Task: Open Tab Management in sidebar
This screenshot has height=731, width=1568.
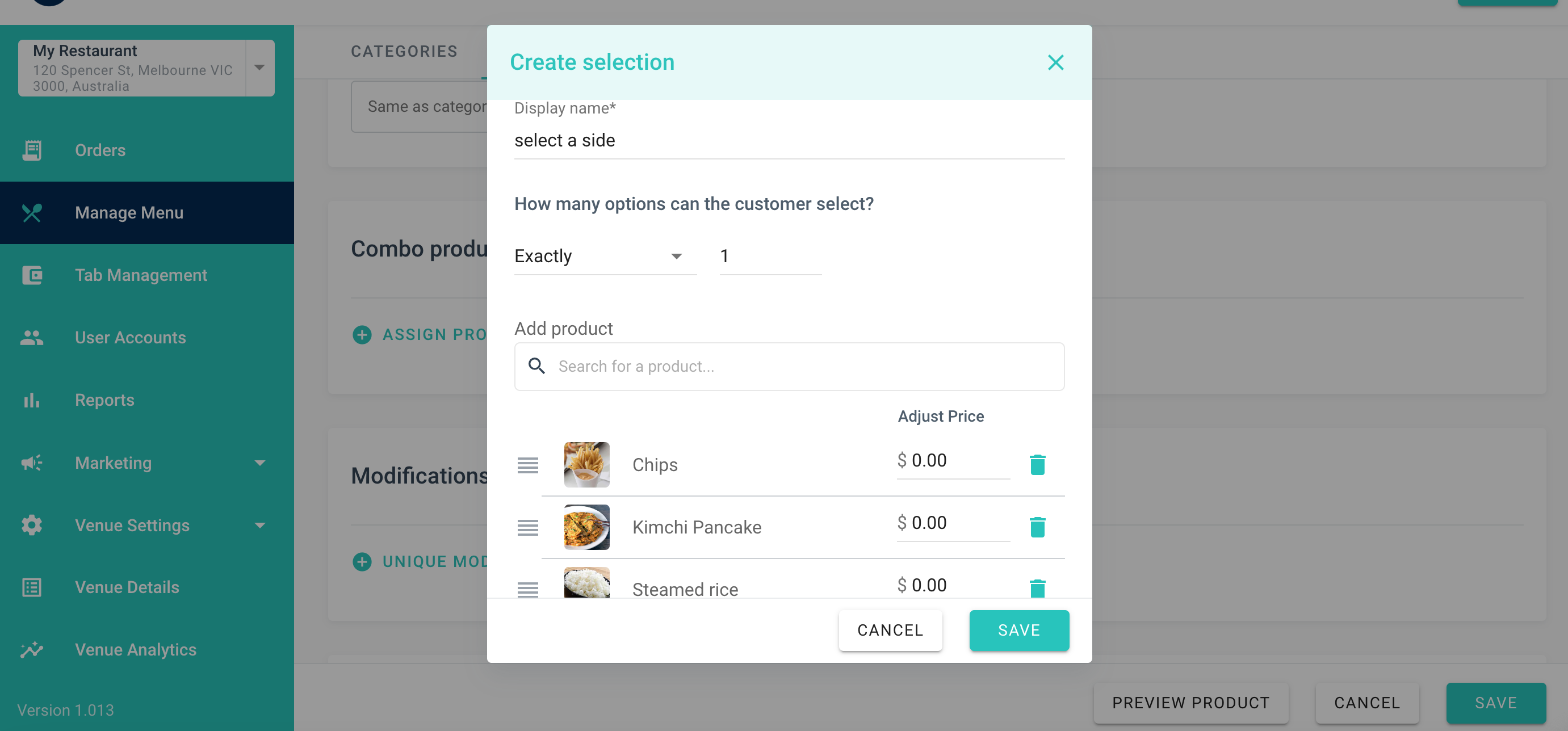Action: coord(141,275)
